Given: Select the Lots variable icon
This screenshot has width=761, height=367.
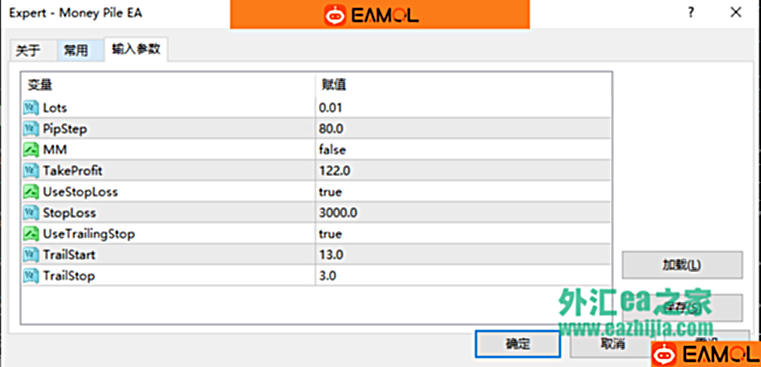Looking at the screenshot, I should tap(31, 107).
